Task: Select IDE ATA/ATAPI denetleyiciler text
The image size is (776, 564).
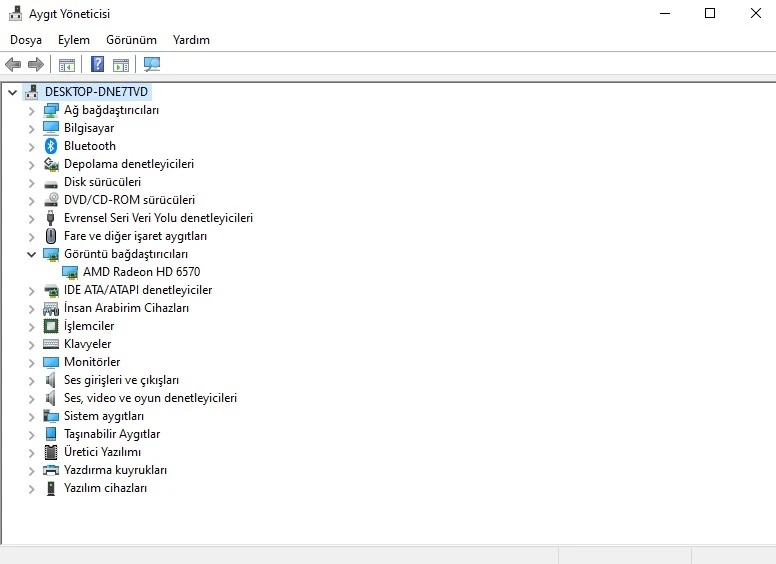Action: [x=138, y=290]
